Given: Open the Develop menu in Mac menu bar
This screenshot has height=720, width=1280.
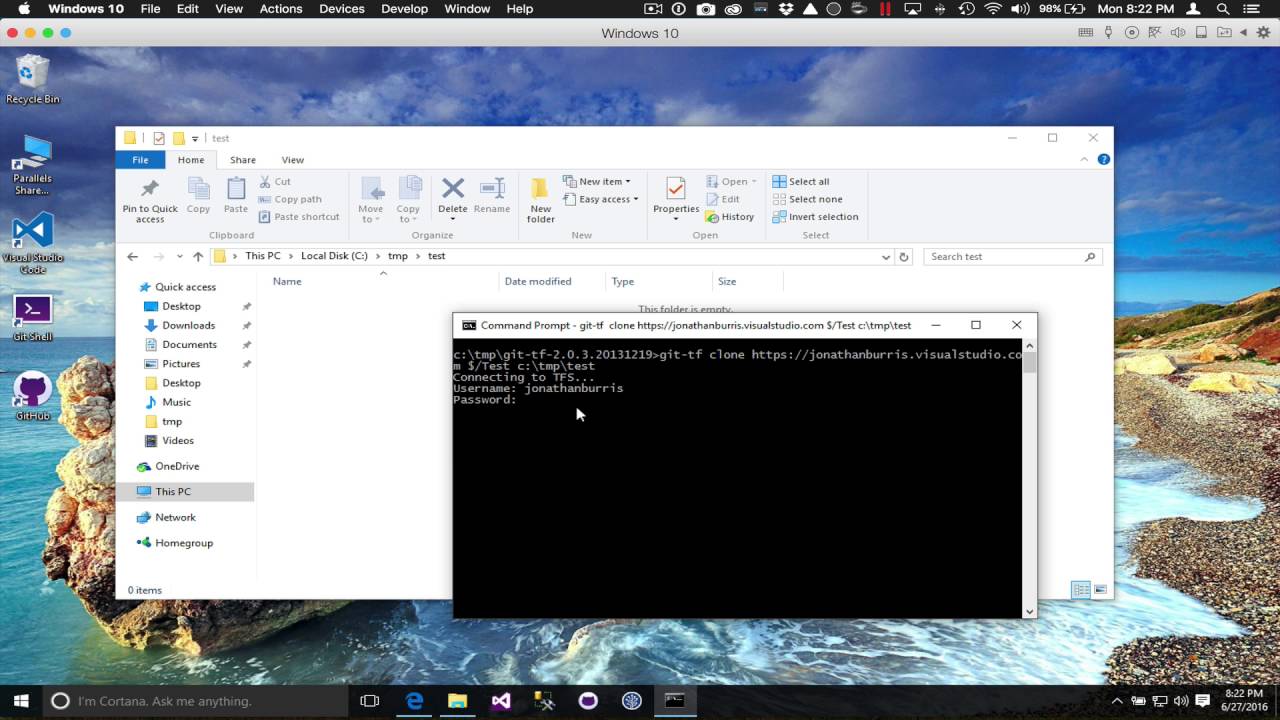Looking at the screenshot, I should (x=404, y=9).
